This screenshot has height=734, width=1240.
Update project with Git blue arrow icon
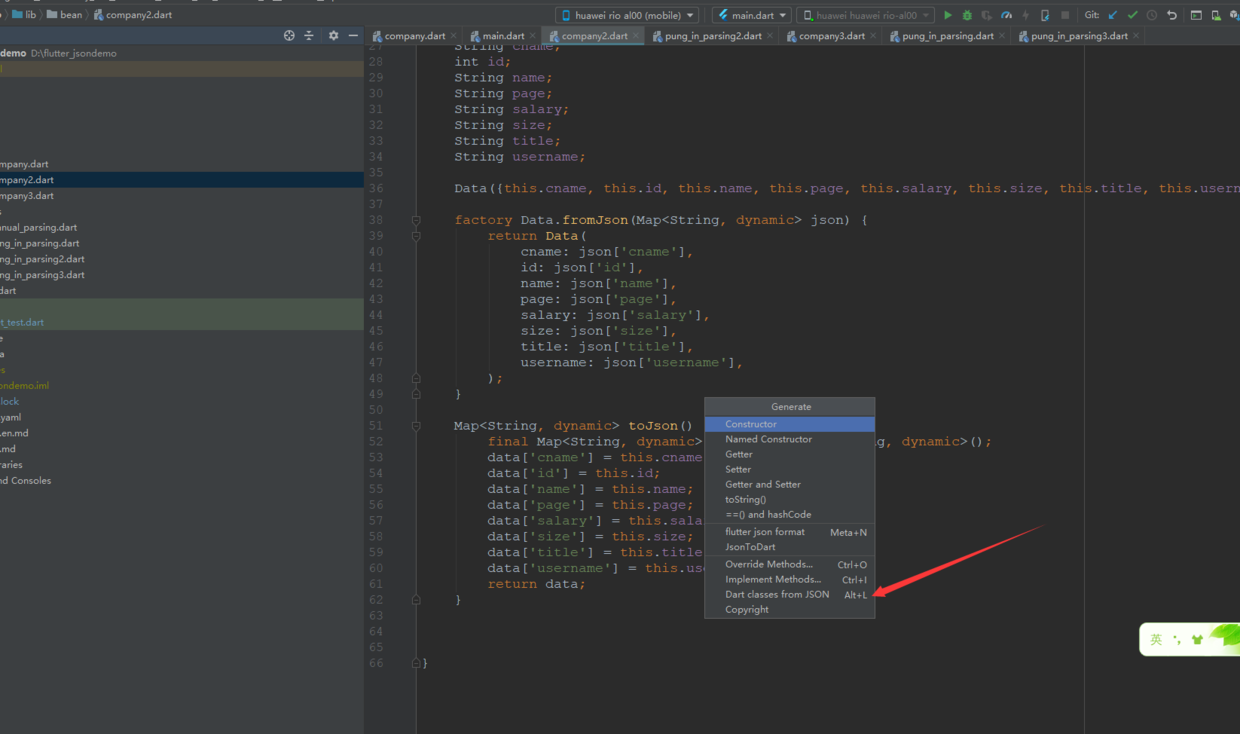(x=1113, y=15)
